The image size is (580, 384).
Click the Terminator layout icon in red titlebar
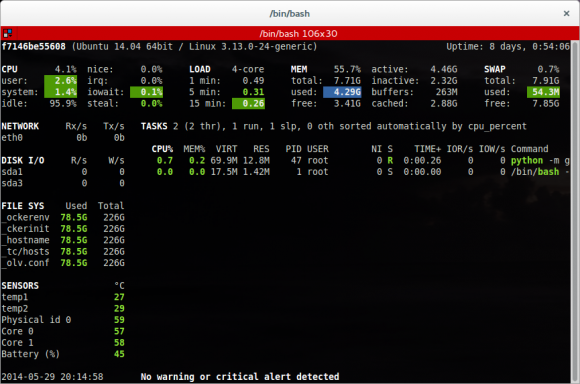pos(7,33)
